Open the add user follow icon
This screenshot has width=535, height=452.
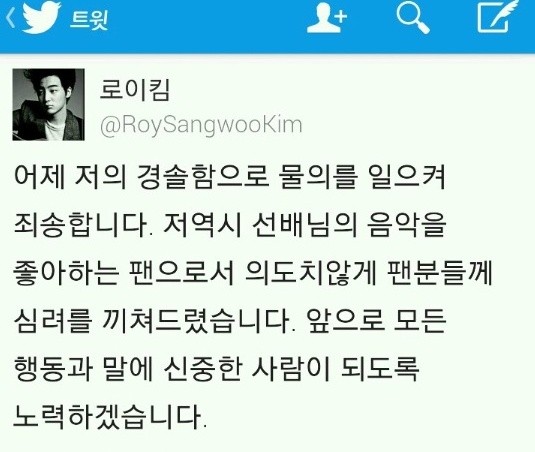327,18
